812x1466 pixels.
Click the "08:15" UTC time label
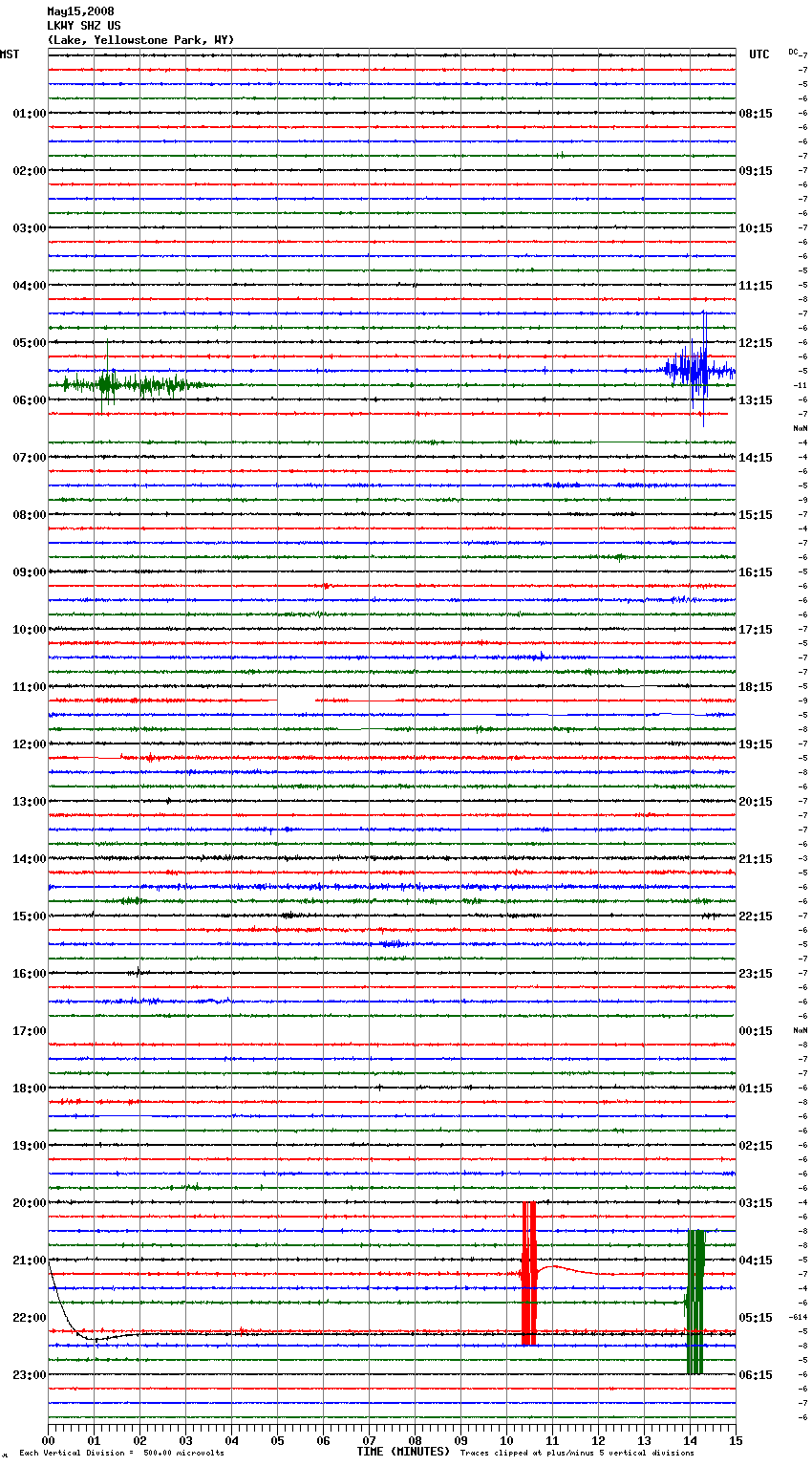[756, 114]
